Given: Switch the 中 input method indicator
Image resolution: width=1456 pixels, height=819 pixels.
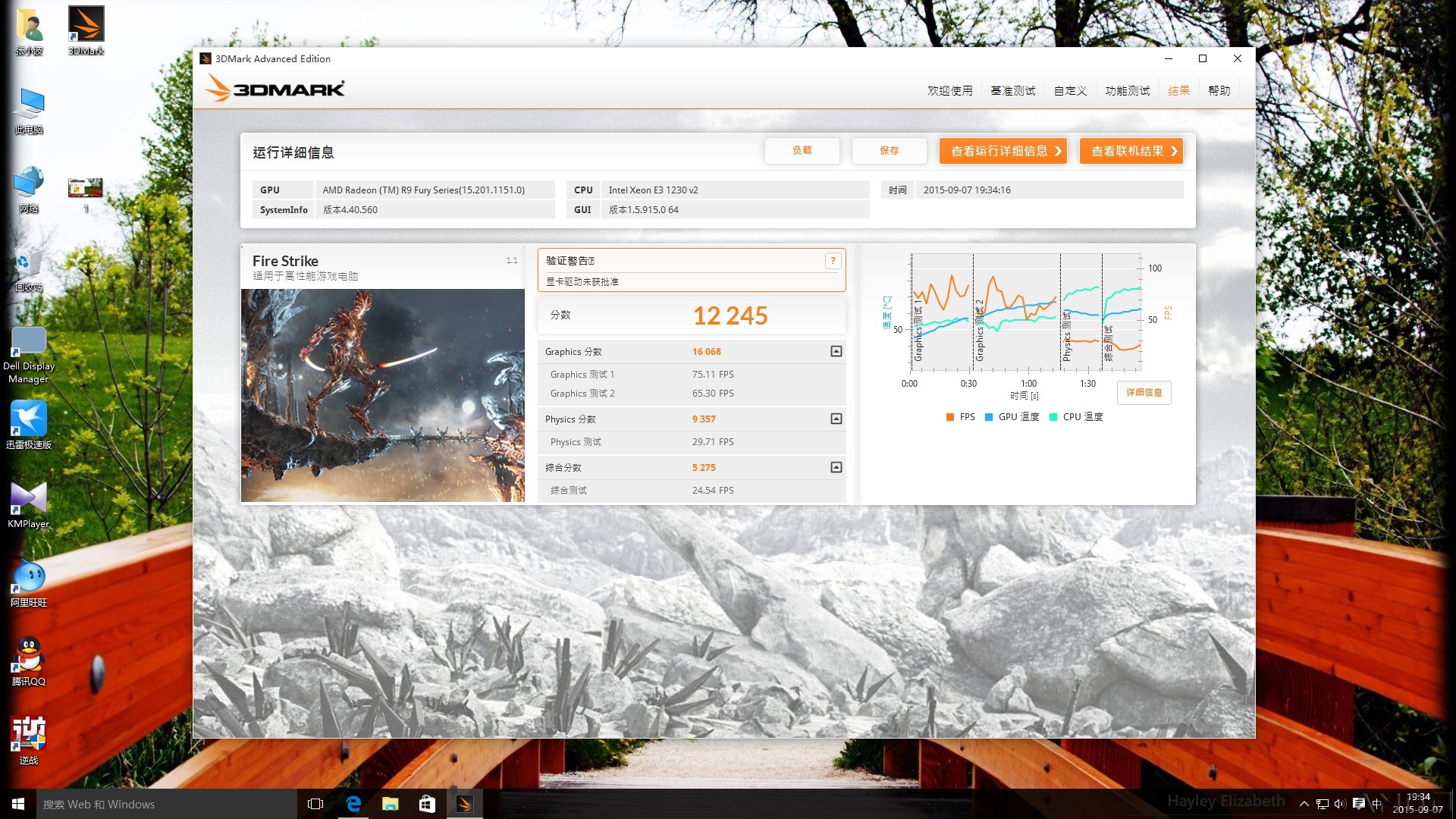Looking at the screenshot, I should point(1377,804).
